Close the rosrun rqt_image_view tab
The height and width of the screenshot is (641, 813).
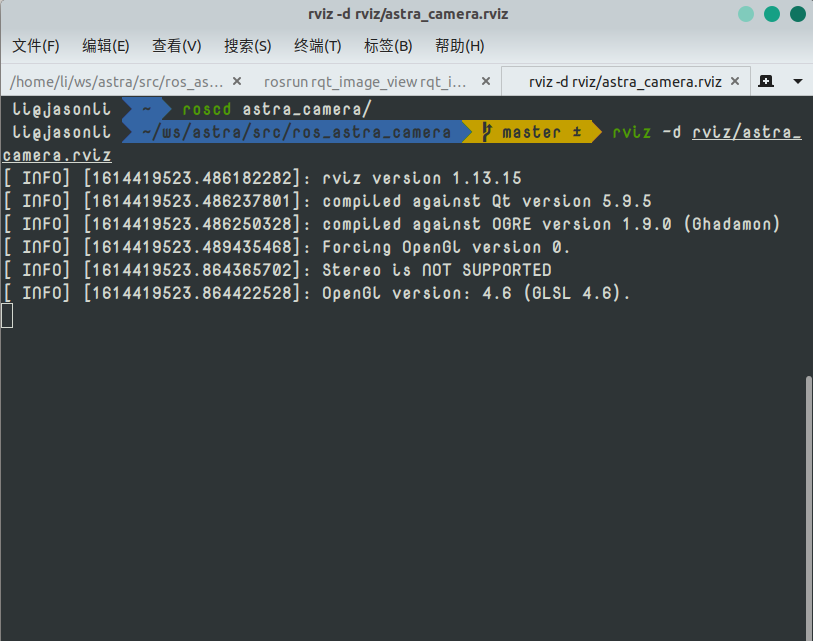click(486, 81)
